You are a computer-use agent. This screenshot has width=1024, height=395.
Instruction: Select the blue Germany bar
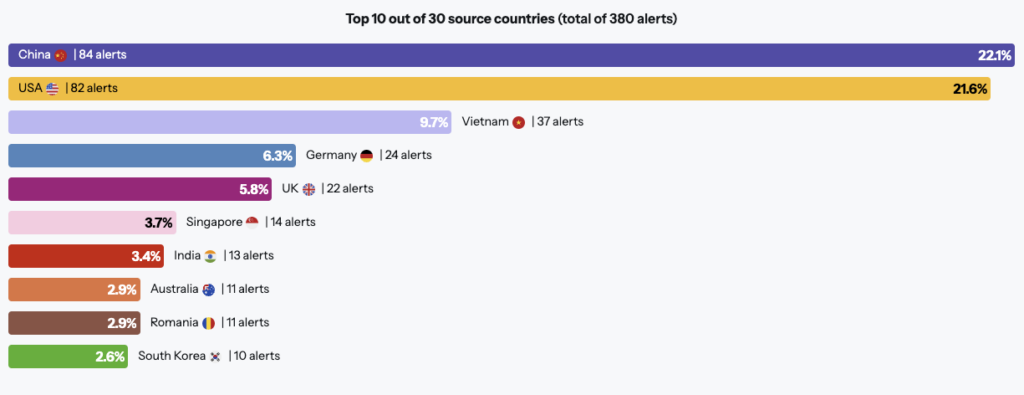click(152, 156)
